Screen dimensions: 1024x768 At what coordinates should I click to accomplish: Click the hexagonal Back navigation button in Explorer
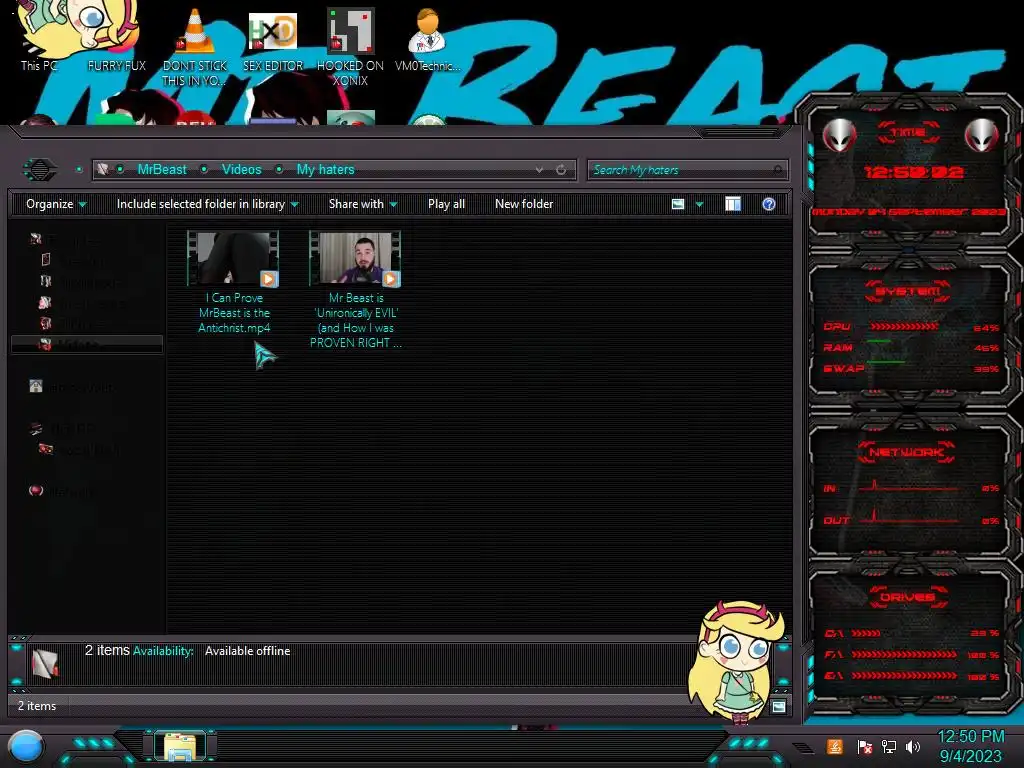(x=40, y=170)
